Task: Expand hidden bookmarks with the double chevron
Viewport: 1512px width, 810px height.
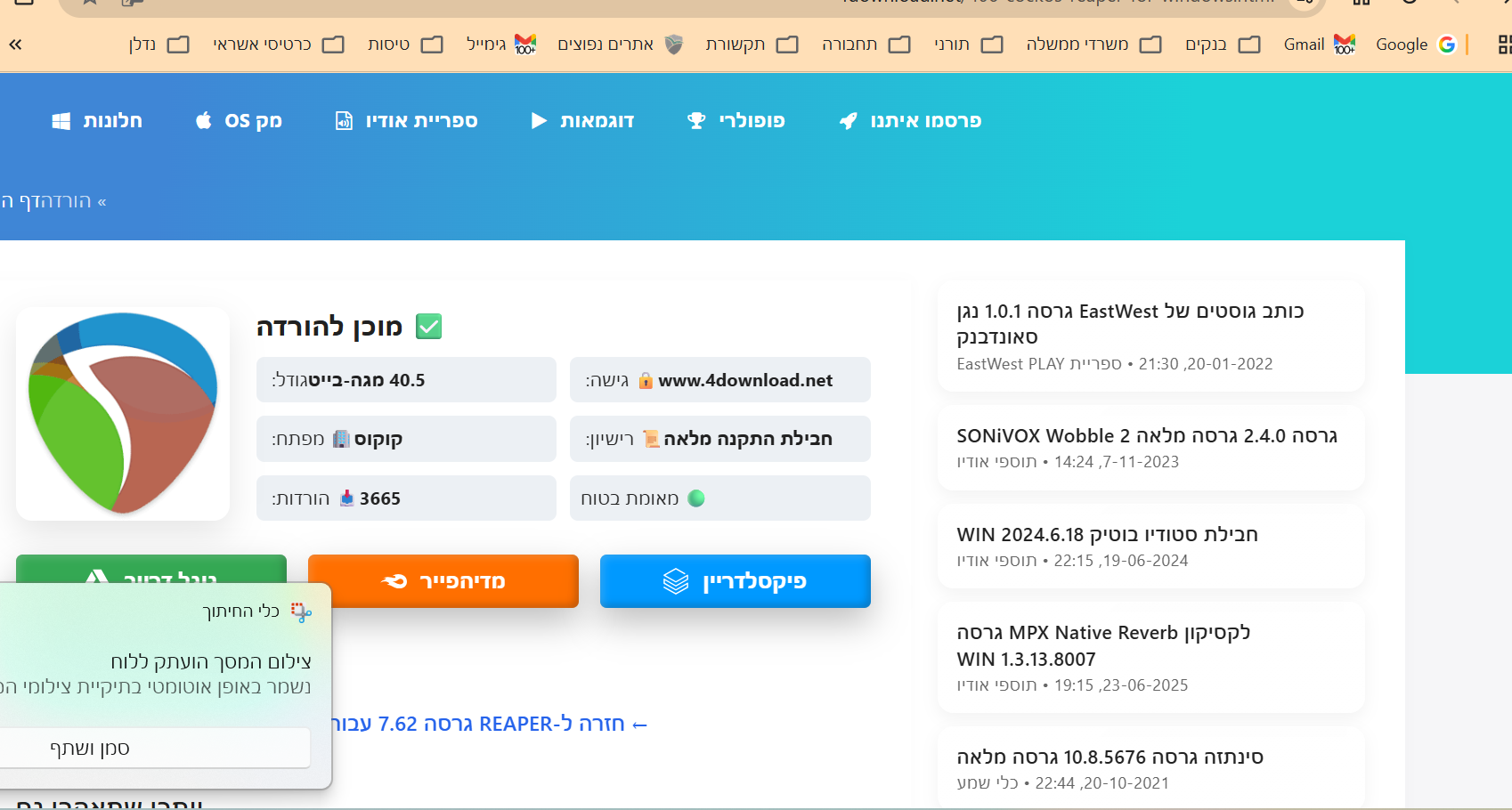Action: tap(16, 45)
